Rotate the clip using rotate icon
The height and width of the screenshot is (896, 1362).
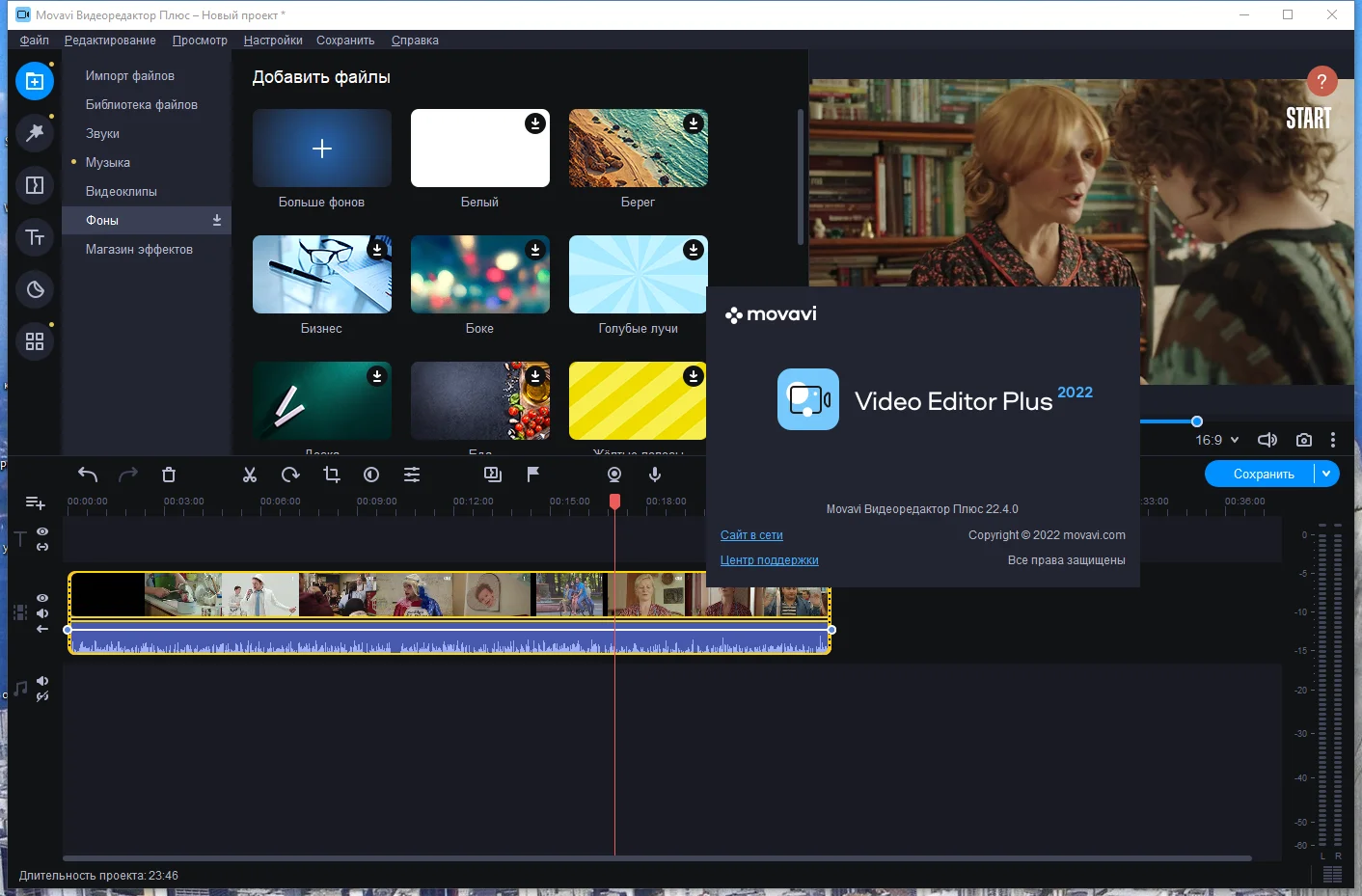[x=290, y=475]
